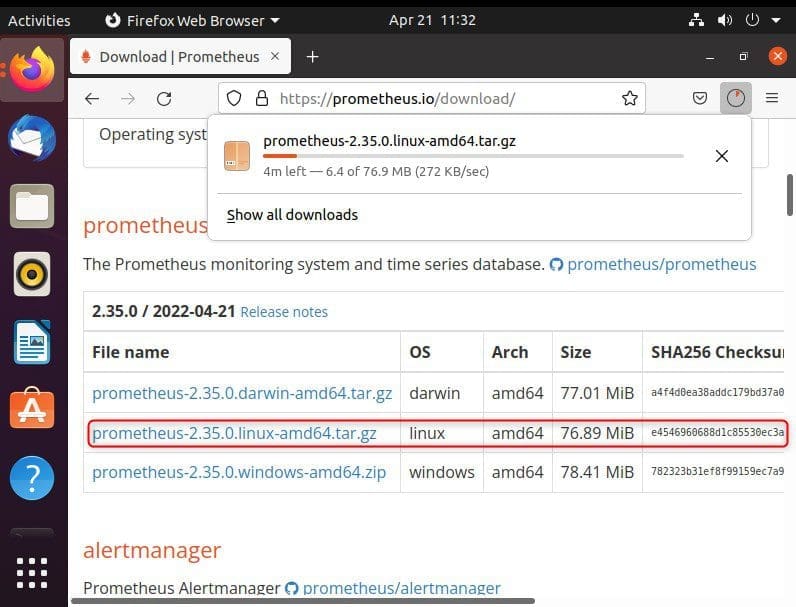Viewport: 796px width, 607px height.
Task: Expand the Firefox Web Browser app menu
Action: [190, 20]
